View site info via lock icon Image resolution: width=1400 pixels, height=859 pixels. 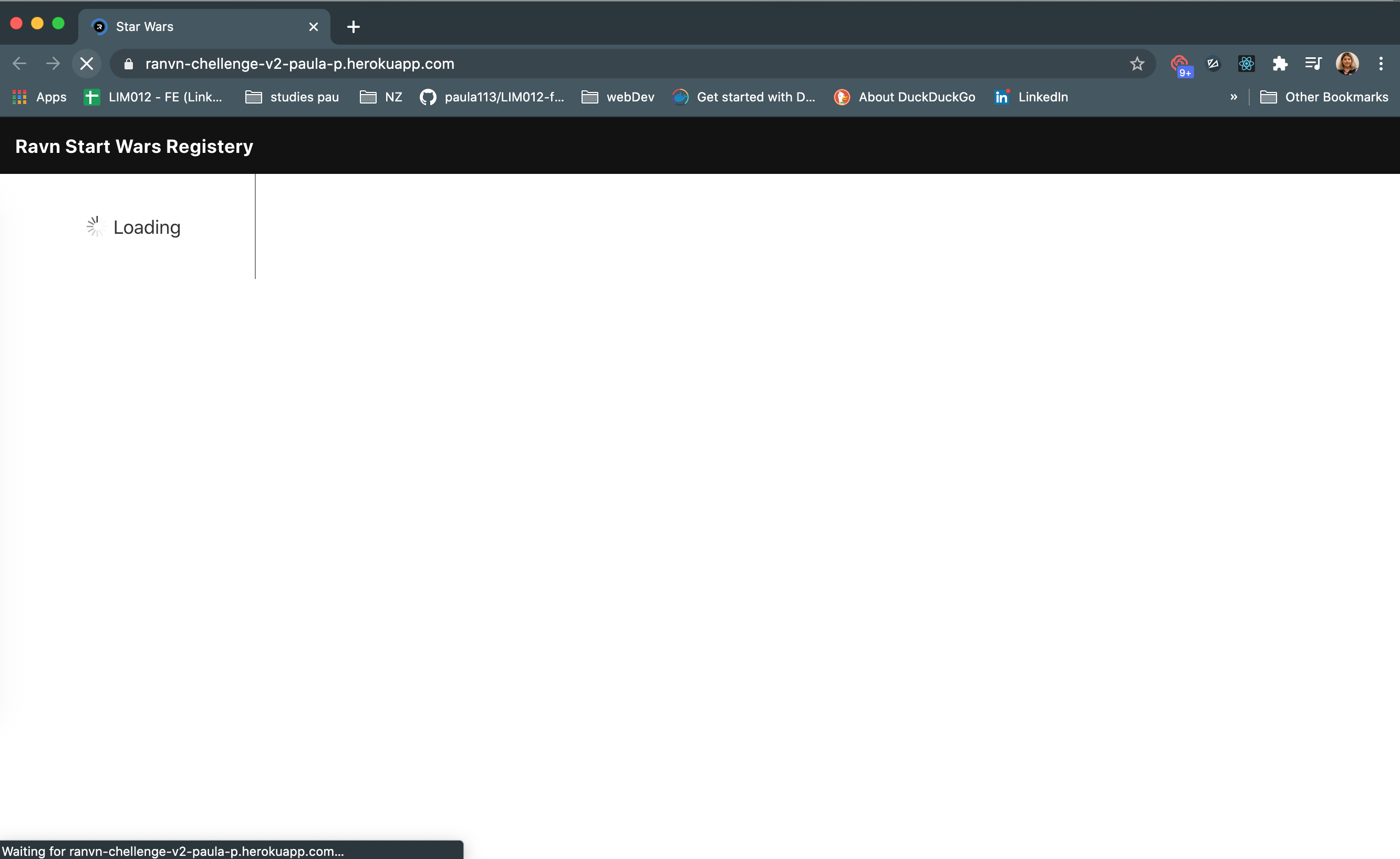tap(128, 64)
